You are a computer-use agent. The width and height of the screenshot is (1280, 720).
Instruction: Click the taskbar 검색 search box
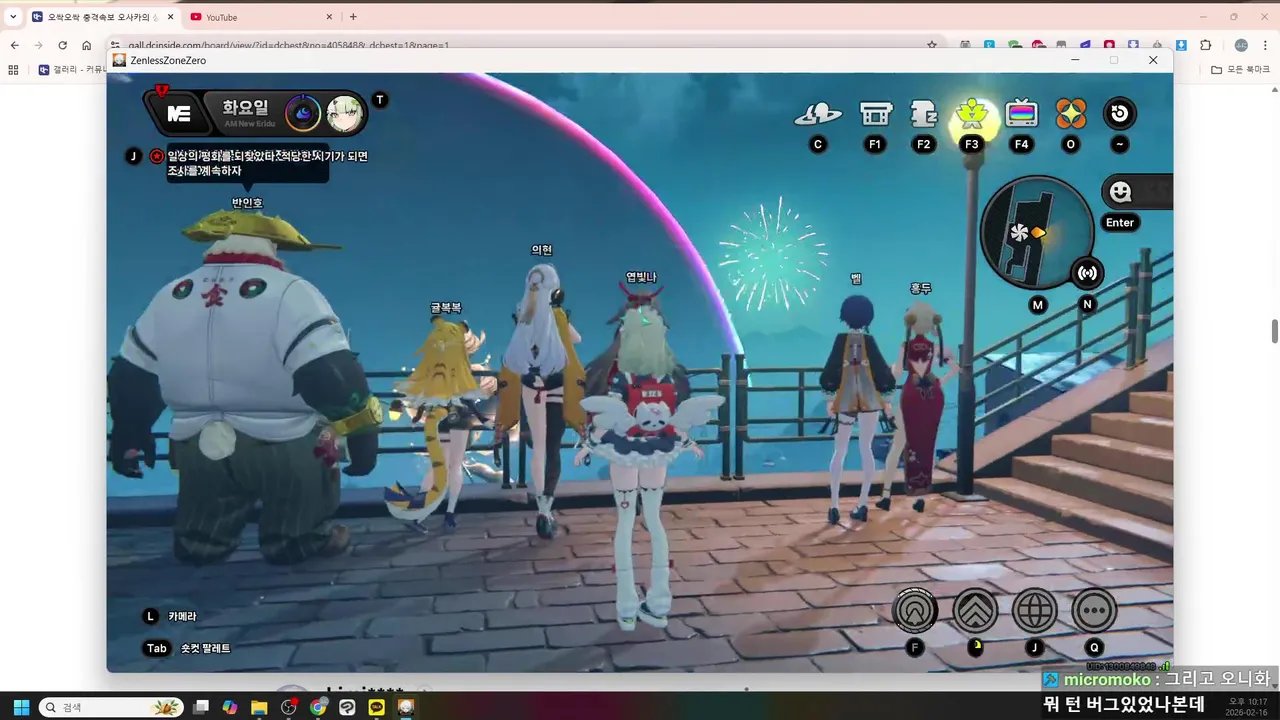(x=111, y=707)
